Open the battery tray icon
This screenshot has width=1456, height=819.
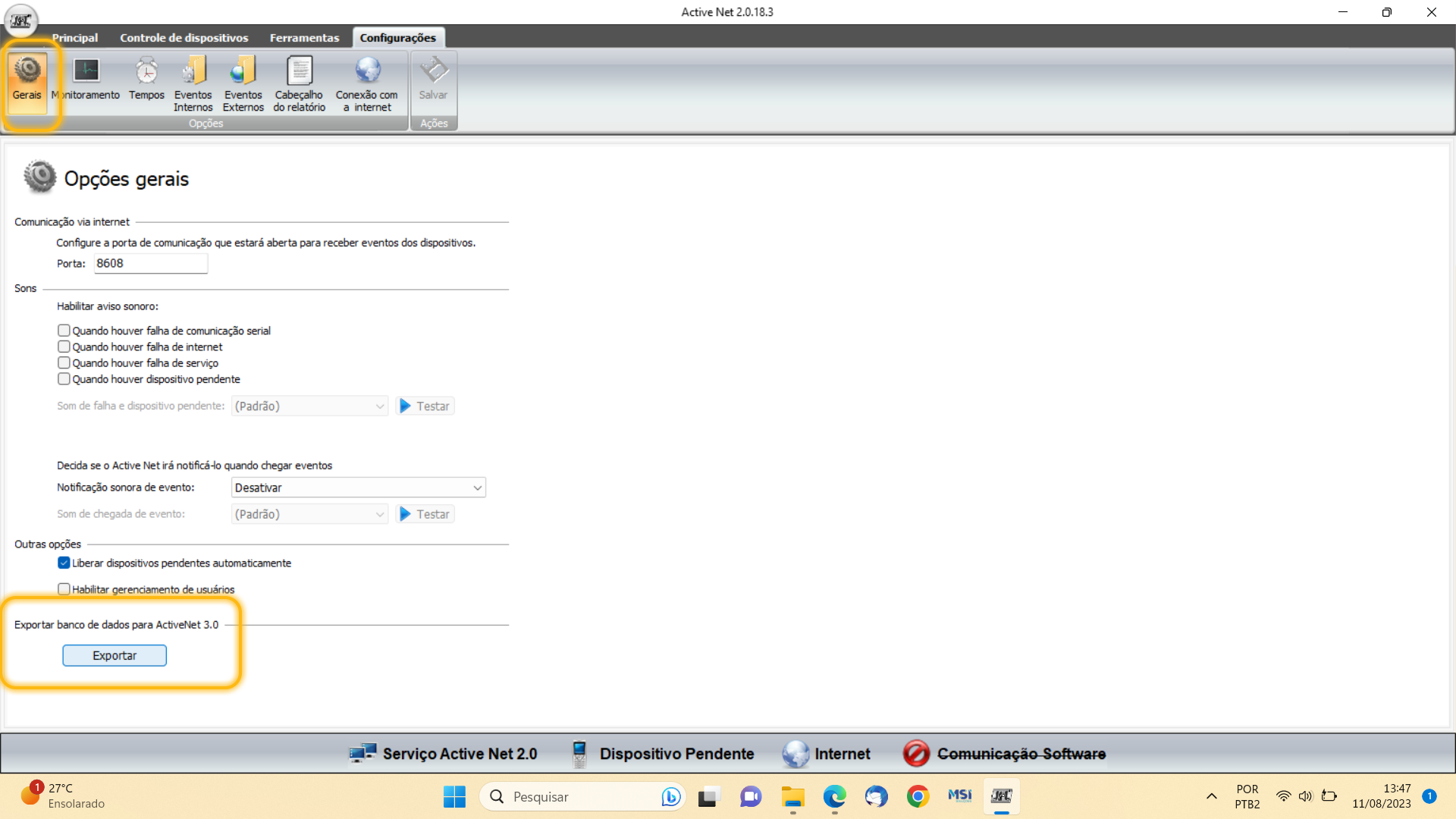click(x=1329, y=796)
